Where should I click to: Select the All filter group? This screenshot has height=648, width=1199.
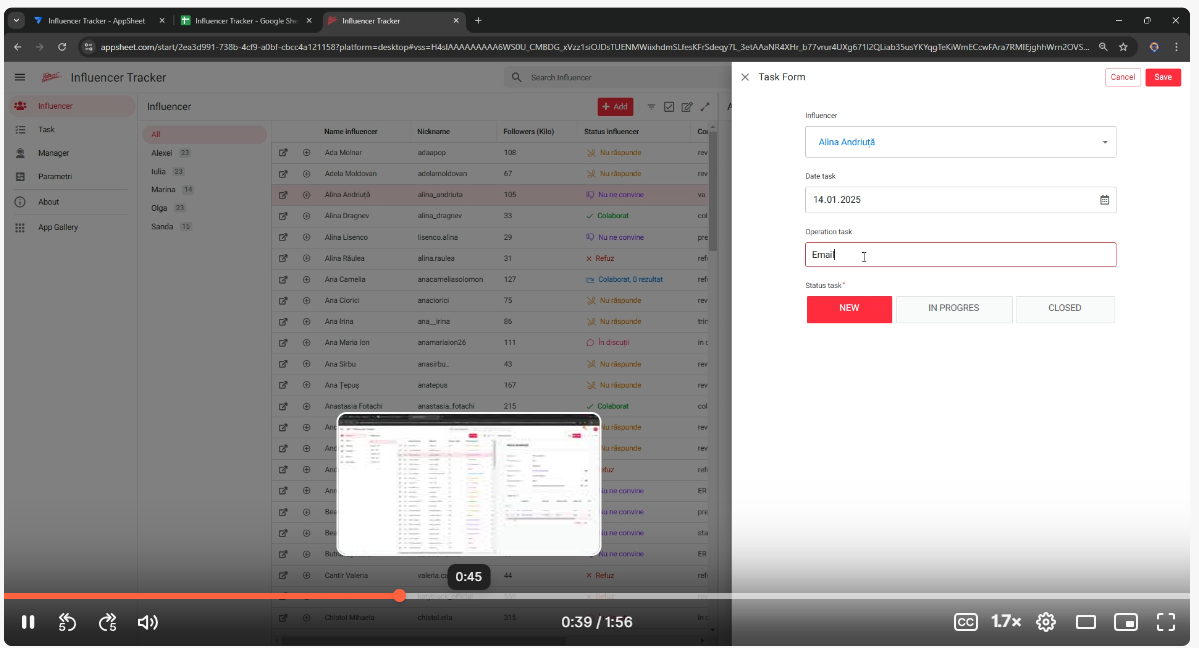(x=204, y=135)
